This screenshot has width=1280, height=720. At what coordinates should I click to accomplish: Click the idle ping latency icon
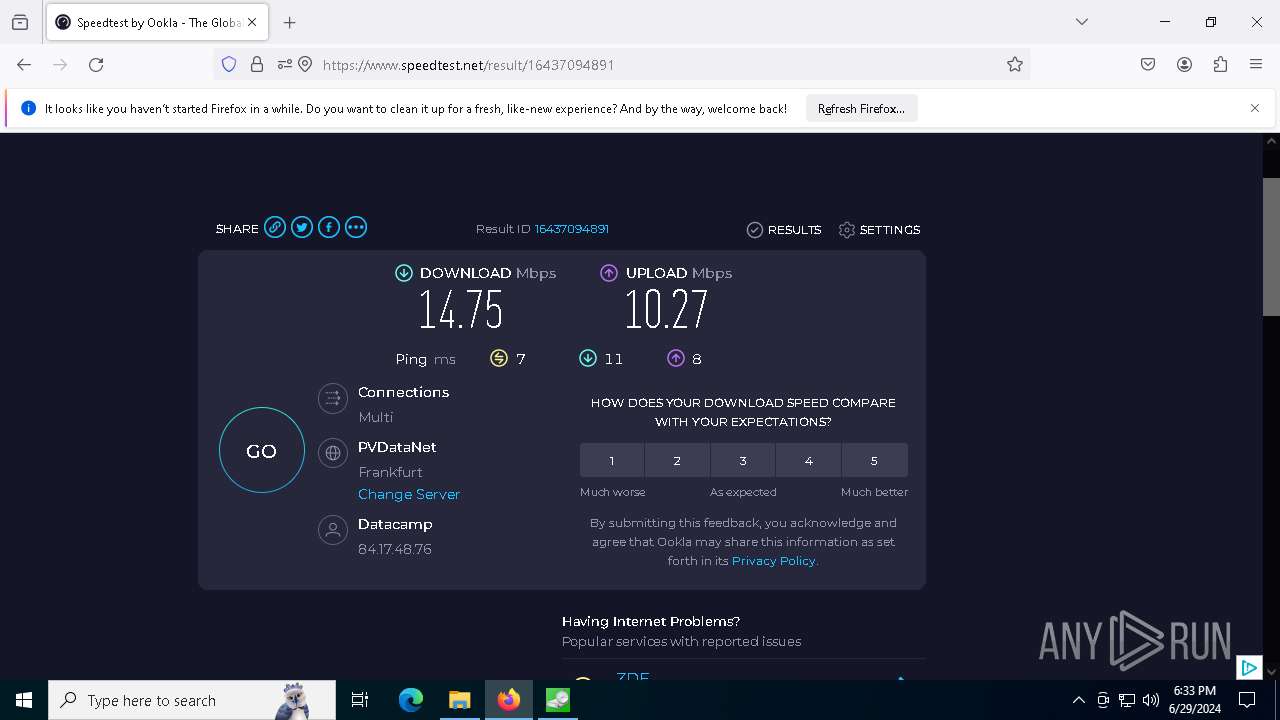coord(499,358)
